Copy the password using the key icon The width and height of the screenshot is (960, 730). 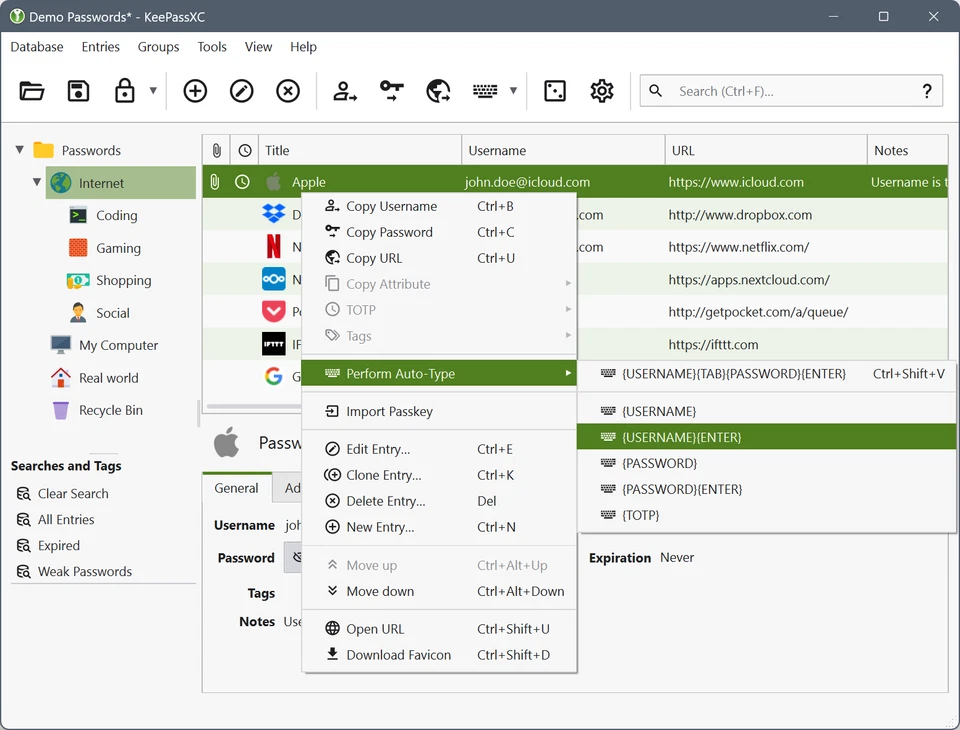tap(390, 90)
